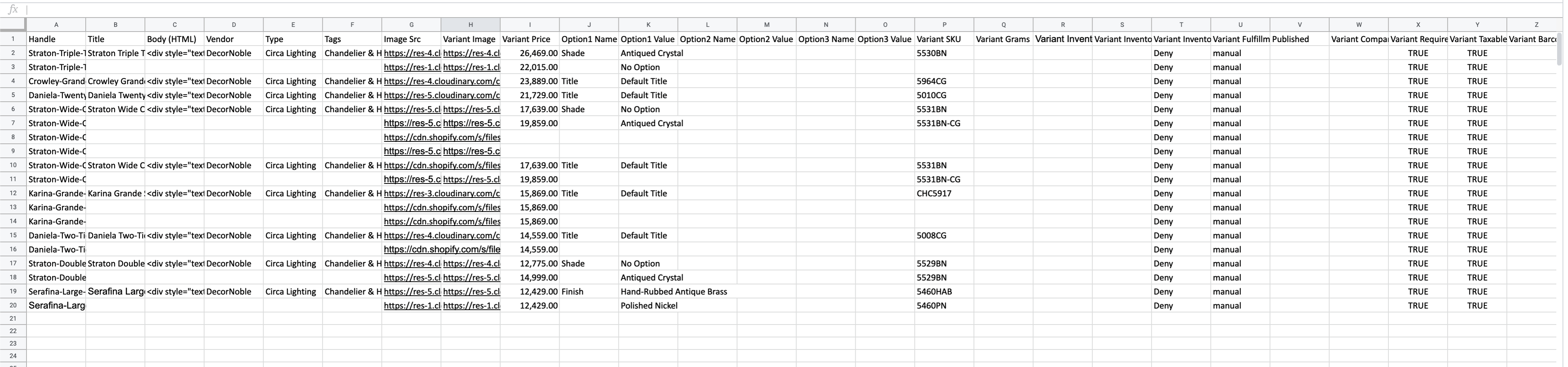
Task: Select row 1 header
Action: tap(12, 39)
